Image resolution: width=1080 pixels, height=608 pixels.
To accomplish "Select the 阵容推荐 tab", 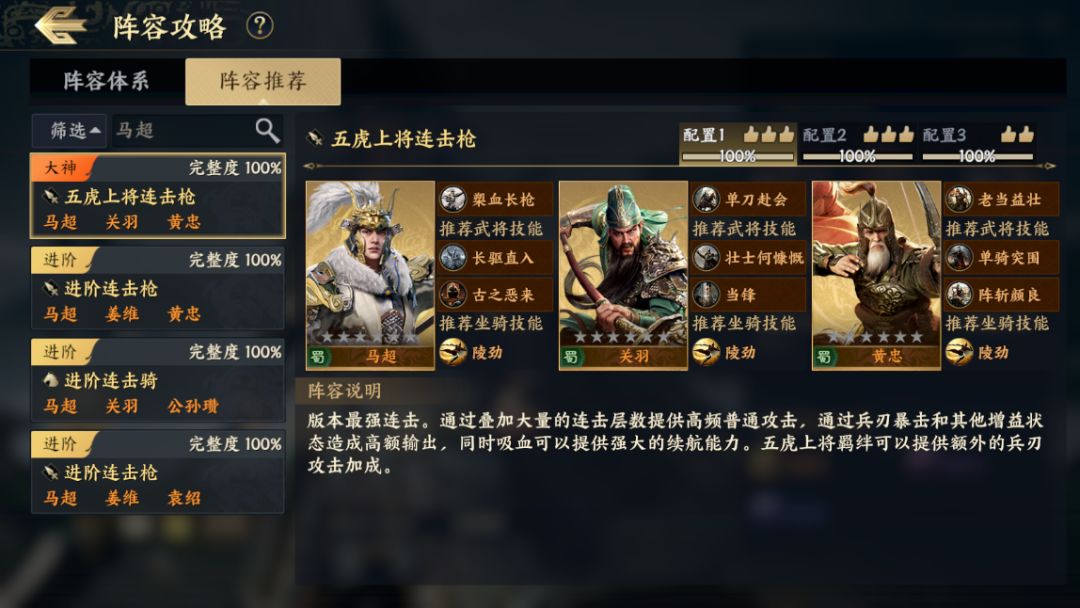I will tap(263, 81).
